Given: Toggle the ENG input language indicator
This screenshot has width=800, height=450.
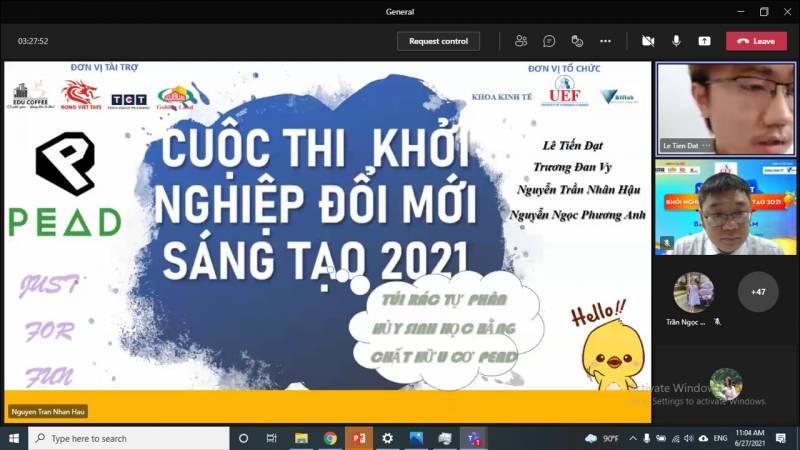Looking at the screenshot, I should coord(720,438).
